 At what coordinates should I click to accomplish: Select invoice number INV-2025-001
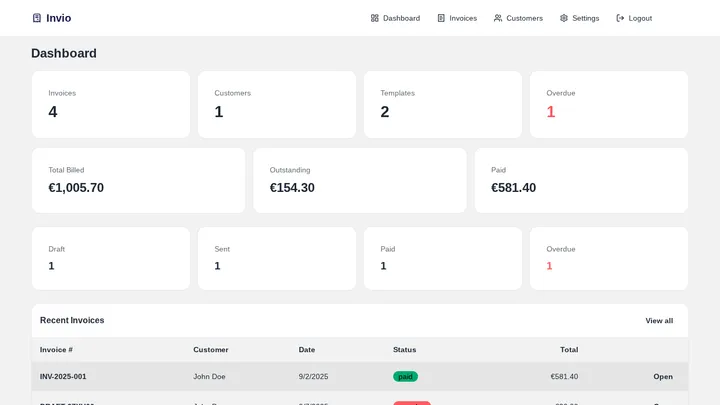[63, 377]
